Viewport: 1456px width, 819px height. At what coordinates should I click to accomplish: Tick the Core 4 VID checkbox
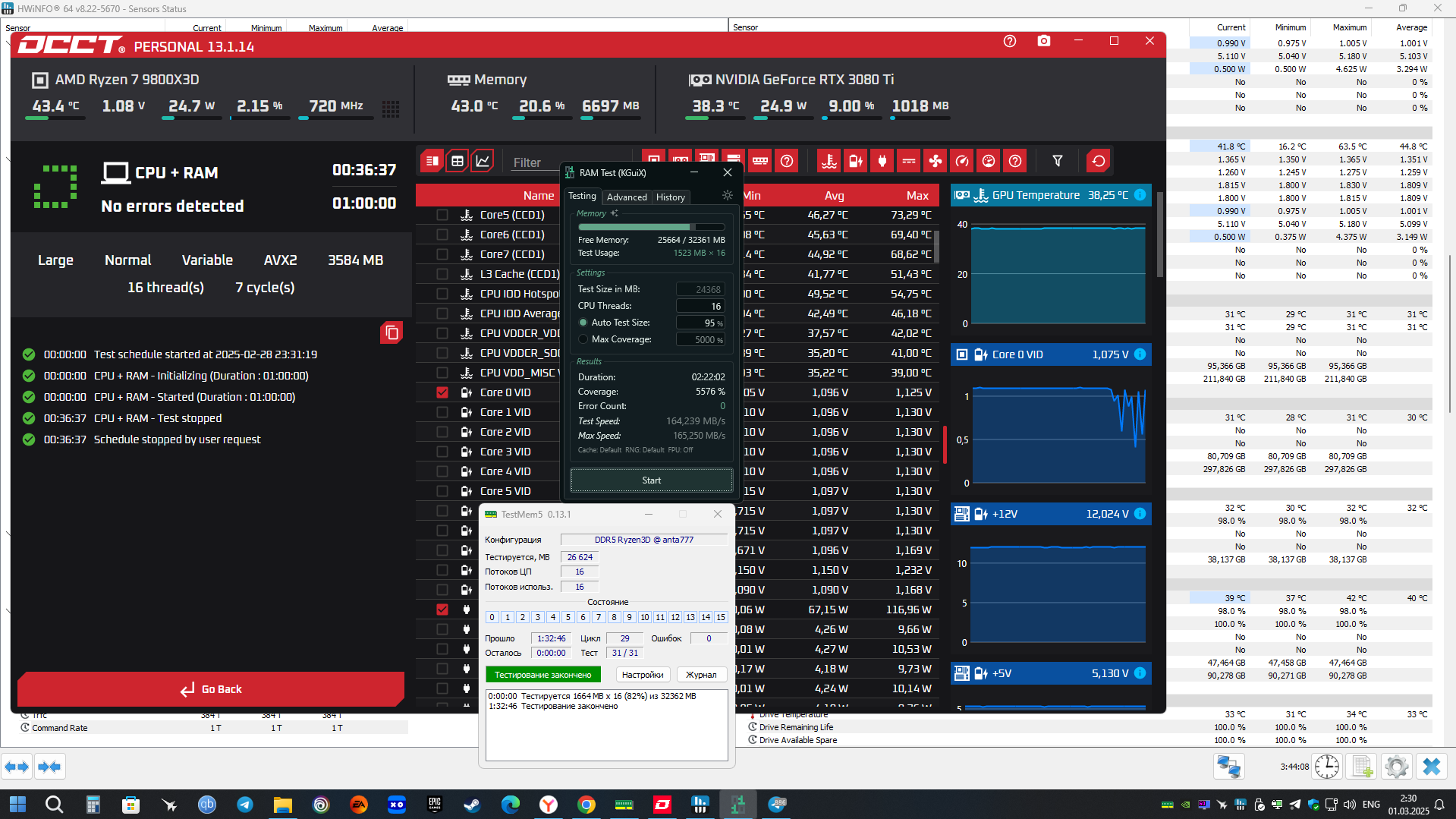pyautogui.click(x=442, y=471)
